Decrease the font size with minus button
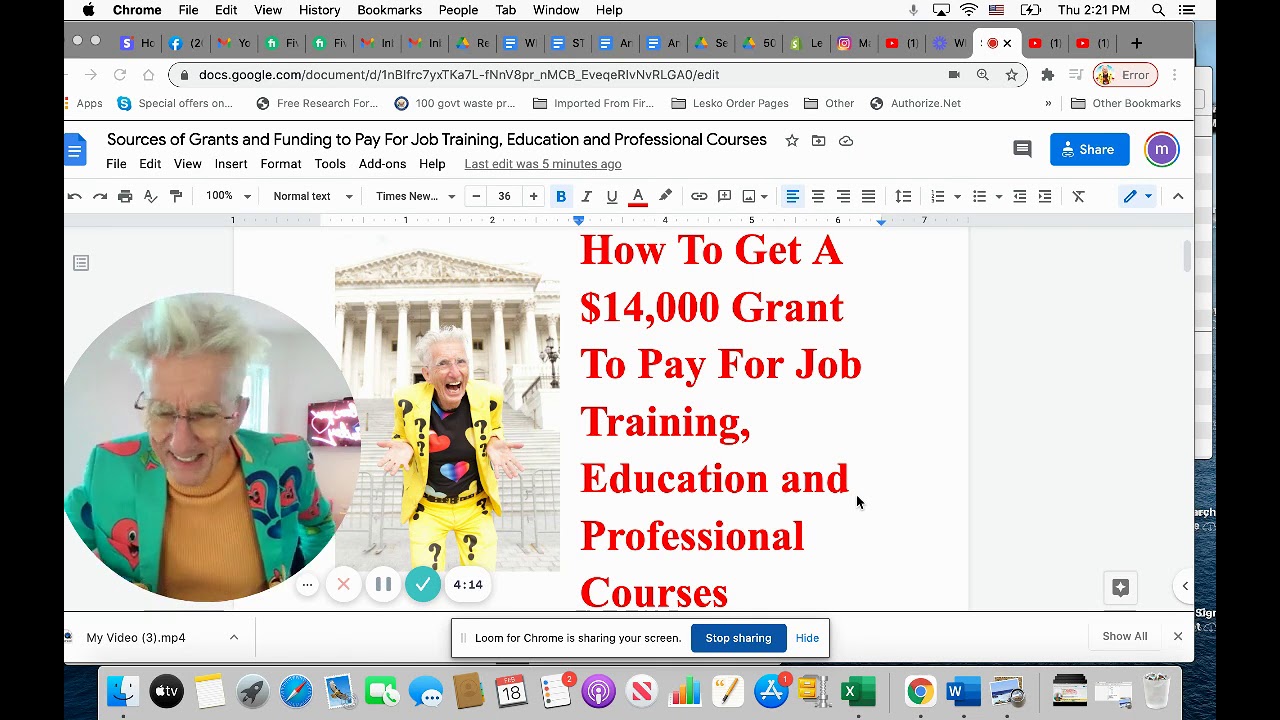1280x720 pixels. tap(476, 196)
